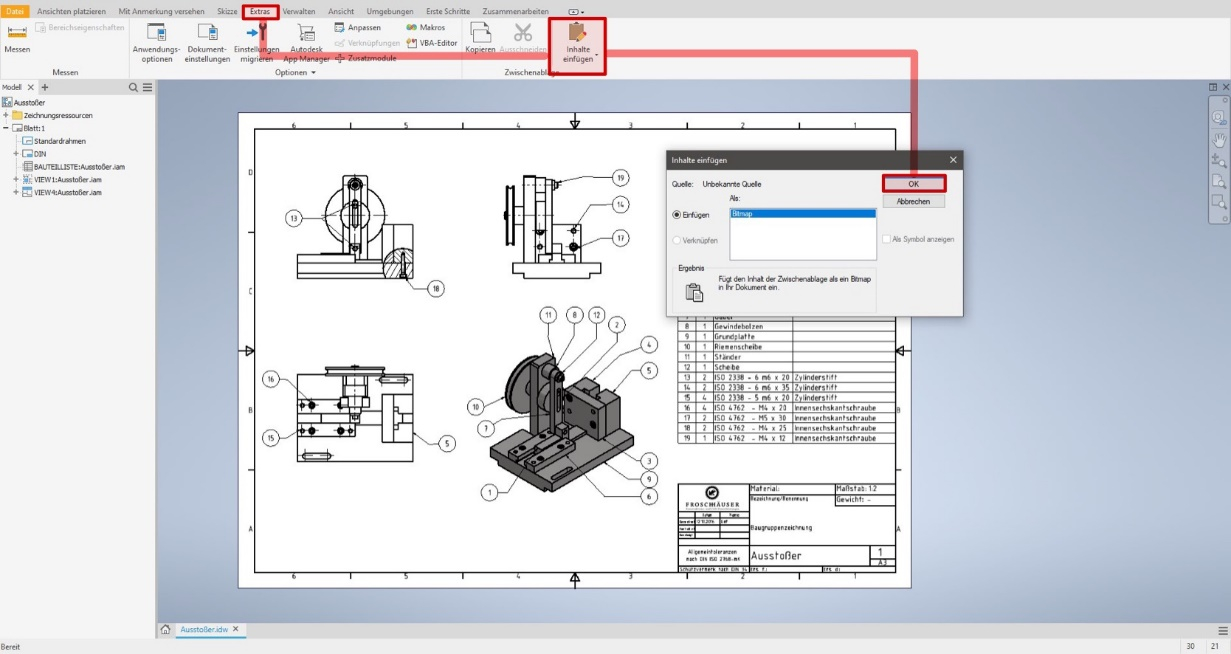Viewport: 1231px width, 654px height.
Task: Select the Zoom tool in navigation bar
Action: [x=1218, y=159]
